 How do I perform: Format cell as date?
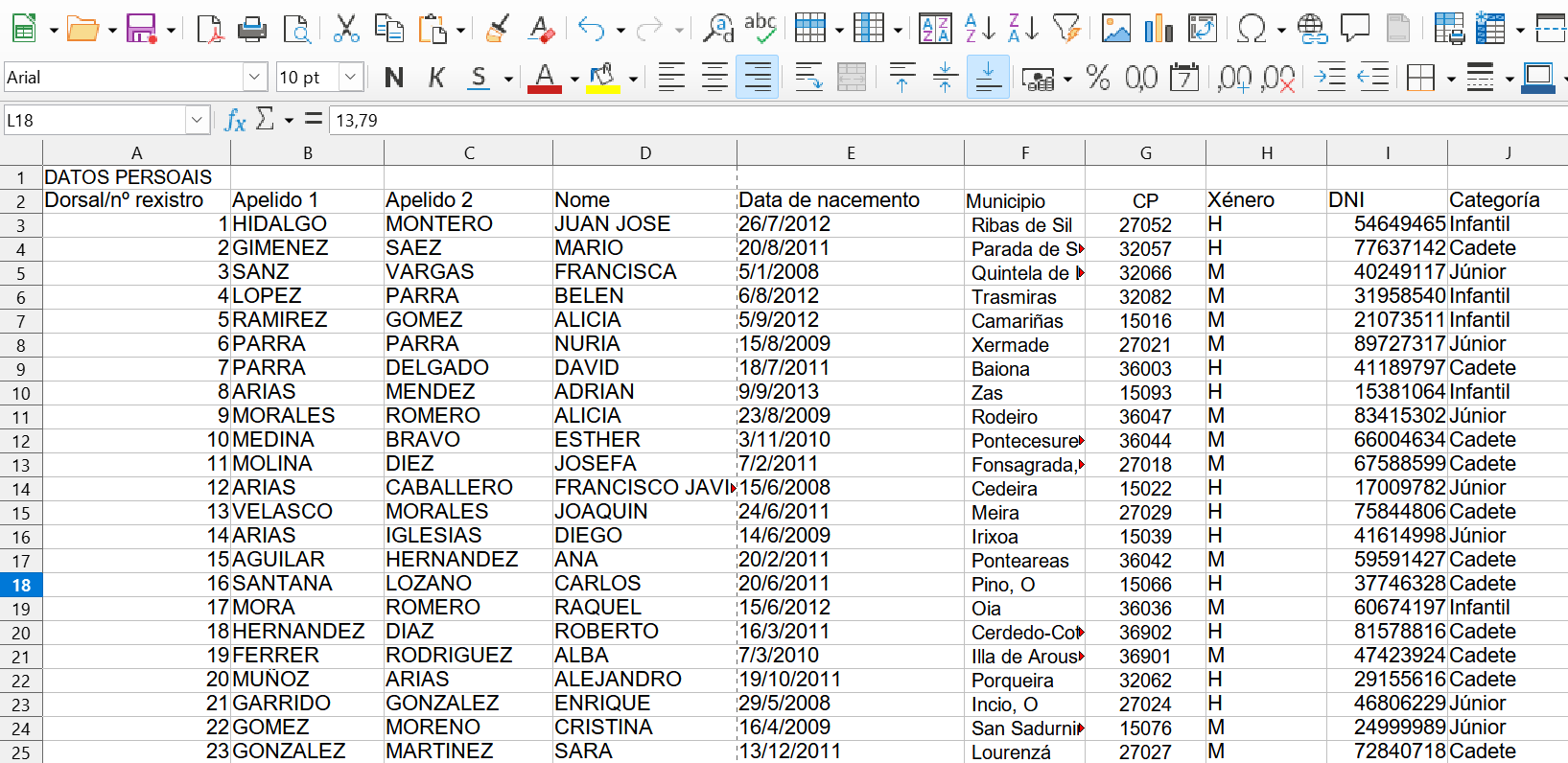pos(1184,78)
